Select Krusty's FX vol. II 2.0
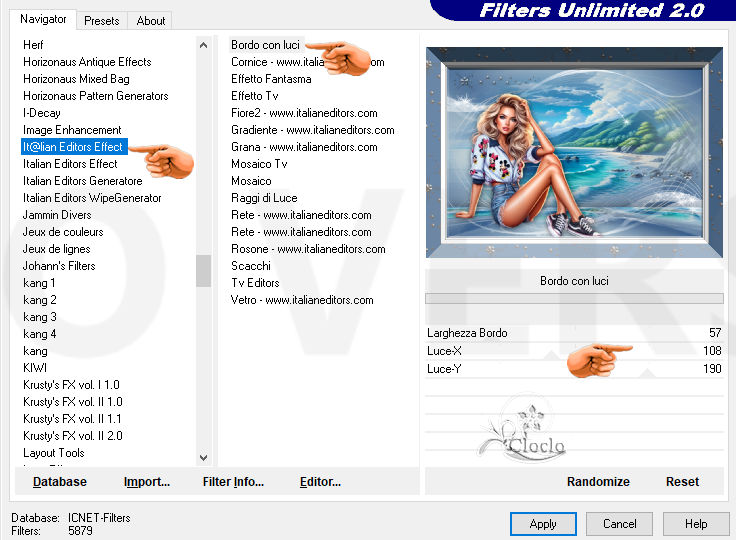The height and width of the screenshot is (540, 736). (73, 436)
